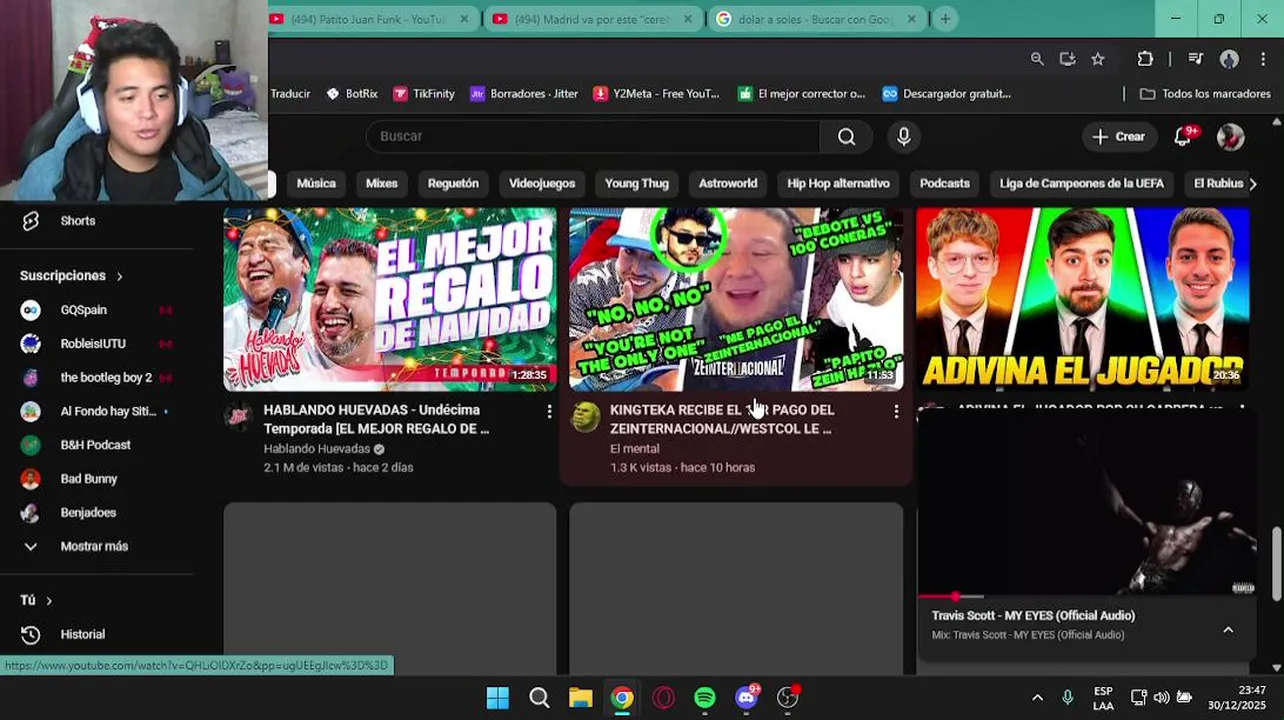Click the install/cast icon in address bar
1284x720 pixels.
[x=1067, y=59]
